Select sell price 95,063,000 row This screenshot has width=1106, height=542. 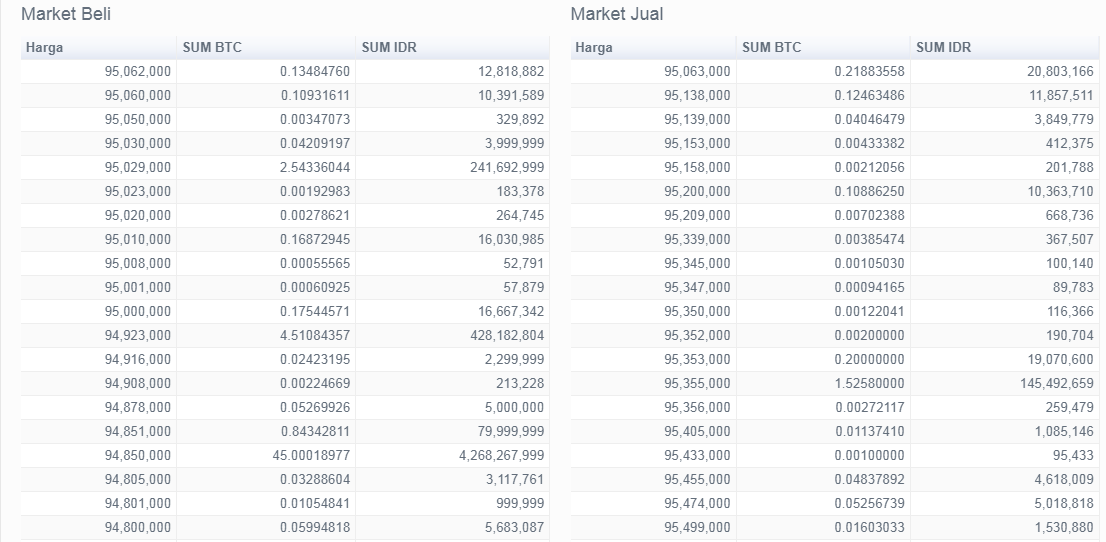[834, 71]
